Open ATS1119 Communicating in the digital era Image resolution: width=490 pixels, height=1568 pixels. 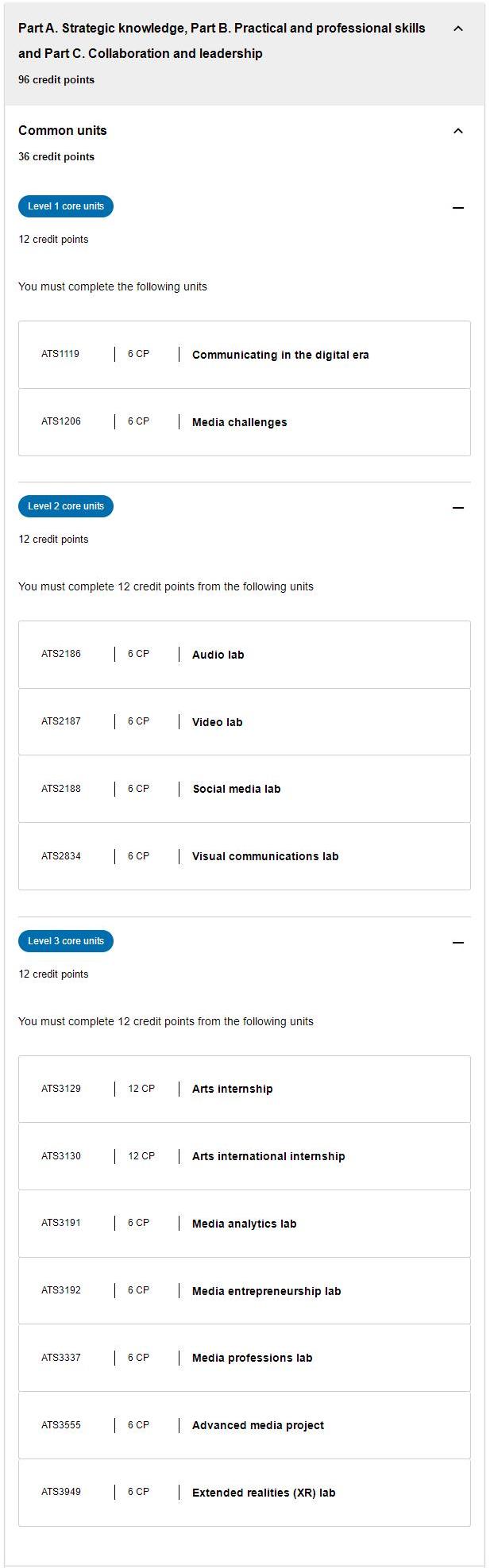tap(245, 355)
